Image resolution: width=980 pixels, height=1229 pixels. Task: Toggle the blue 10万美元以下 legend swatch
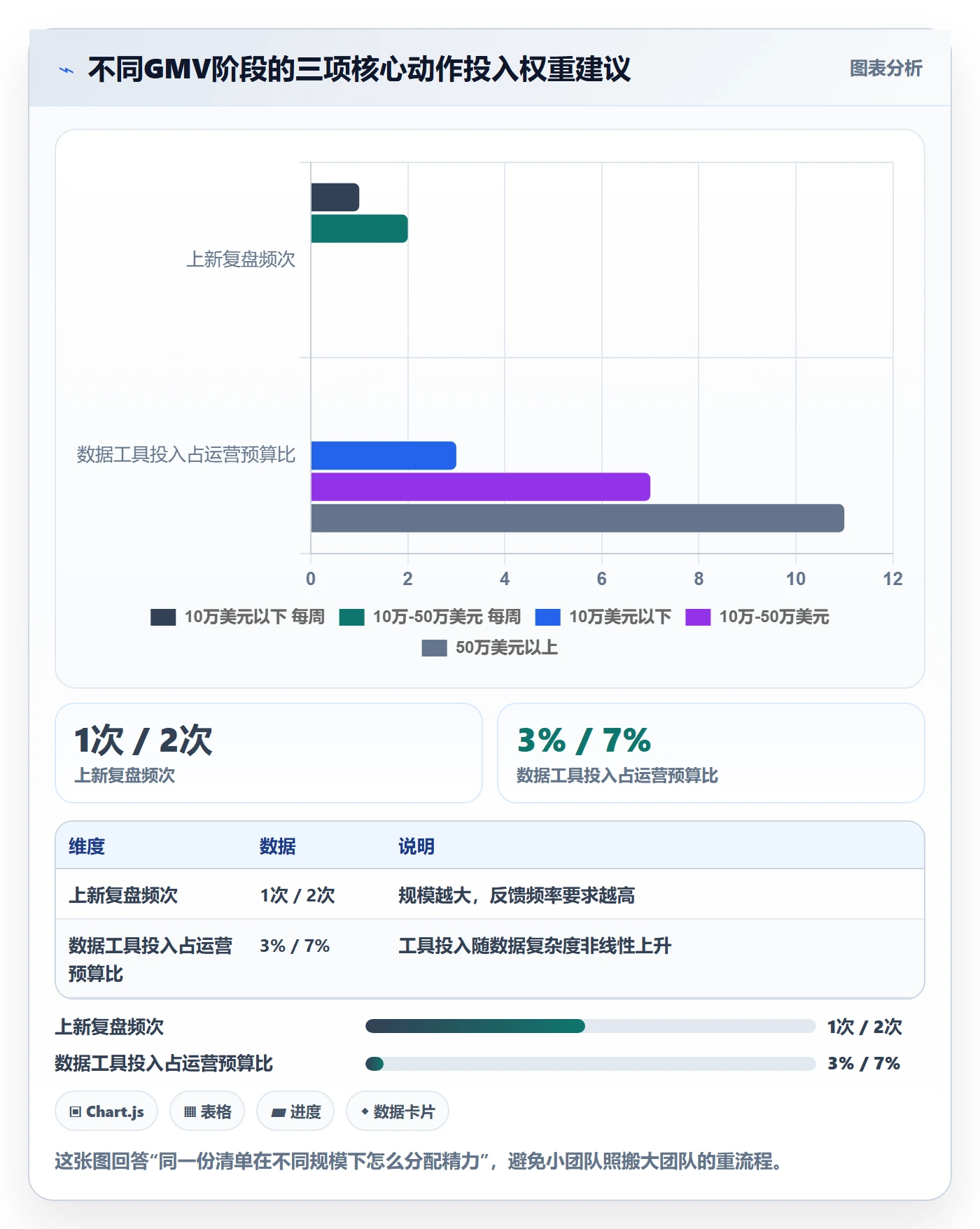tap(547, 617)
